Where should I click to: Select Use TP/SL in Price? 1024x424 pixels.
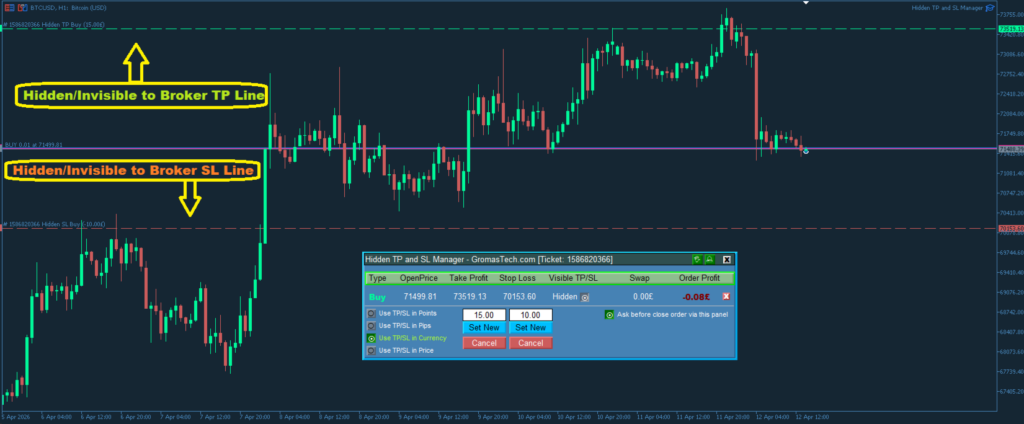pyautogui.click(x=371, y=351)
